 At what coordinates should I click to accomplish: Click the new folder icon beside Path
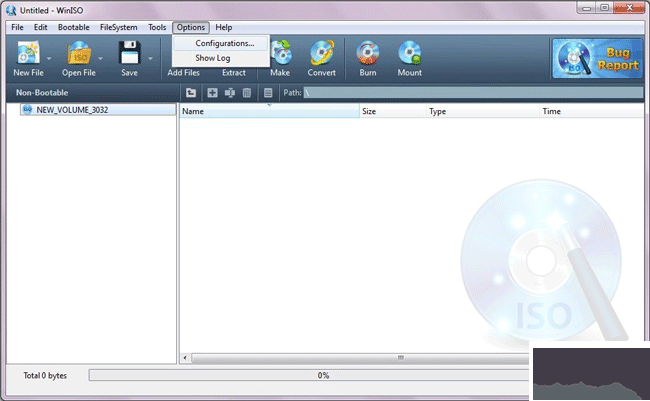click(x=191, y=92)
